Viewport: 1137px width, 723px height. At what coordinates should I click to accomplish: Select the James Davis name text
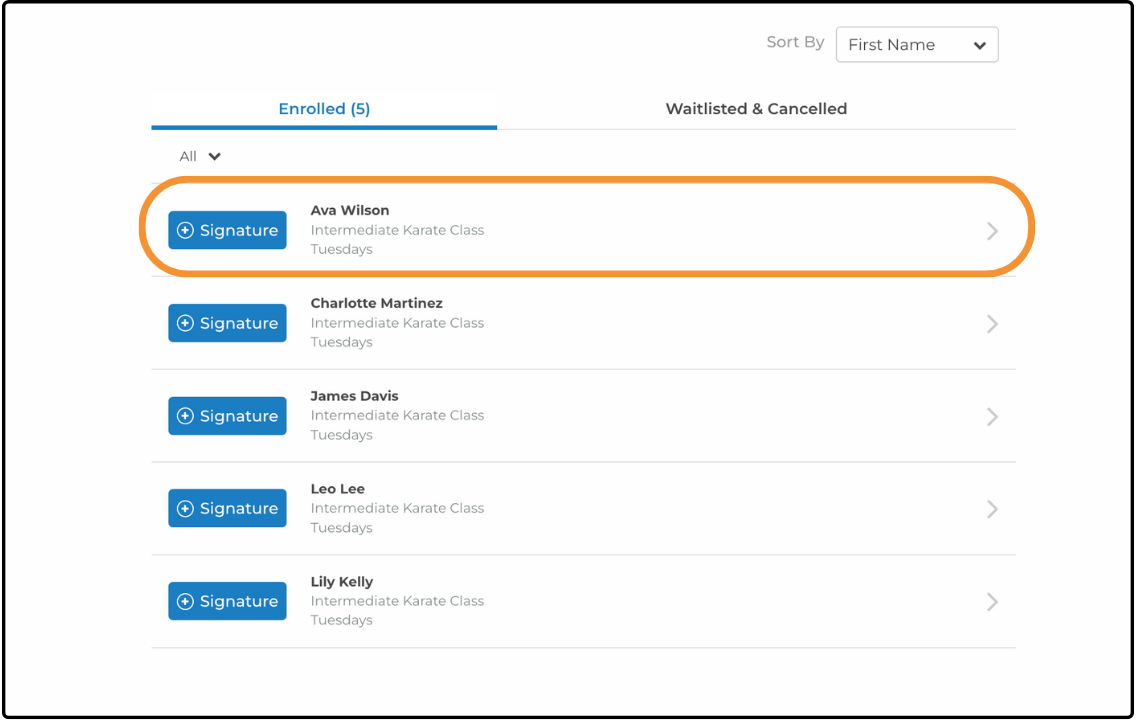(355, 396)
